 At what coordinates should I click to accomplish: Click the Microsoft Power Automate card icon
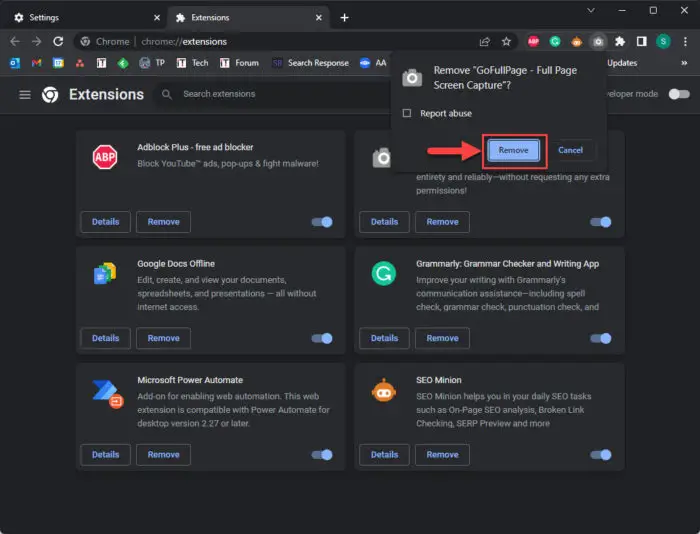click(x=108, y=394)
